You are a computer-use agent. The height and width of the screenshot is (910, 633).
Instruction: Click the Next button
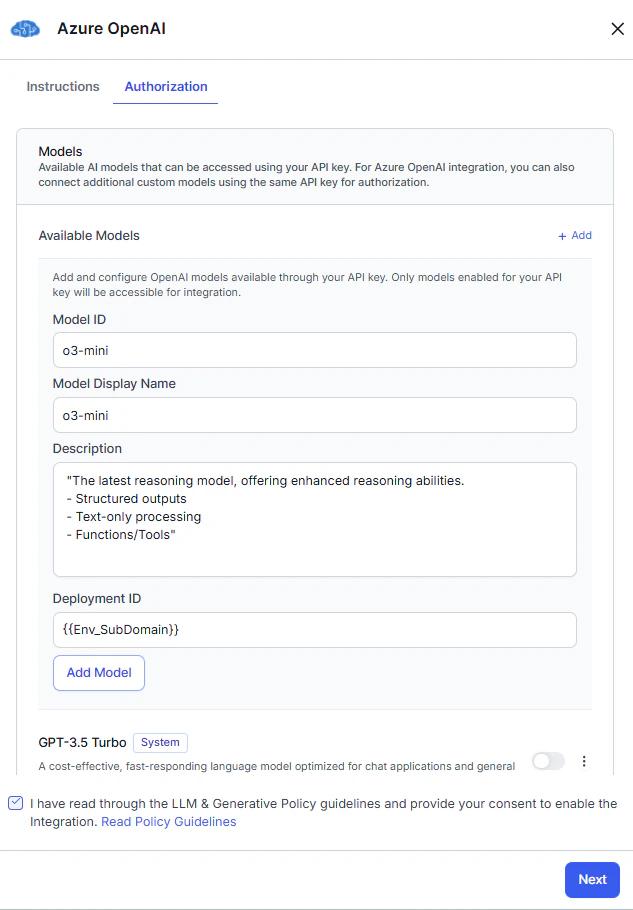click(591, 879)
